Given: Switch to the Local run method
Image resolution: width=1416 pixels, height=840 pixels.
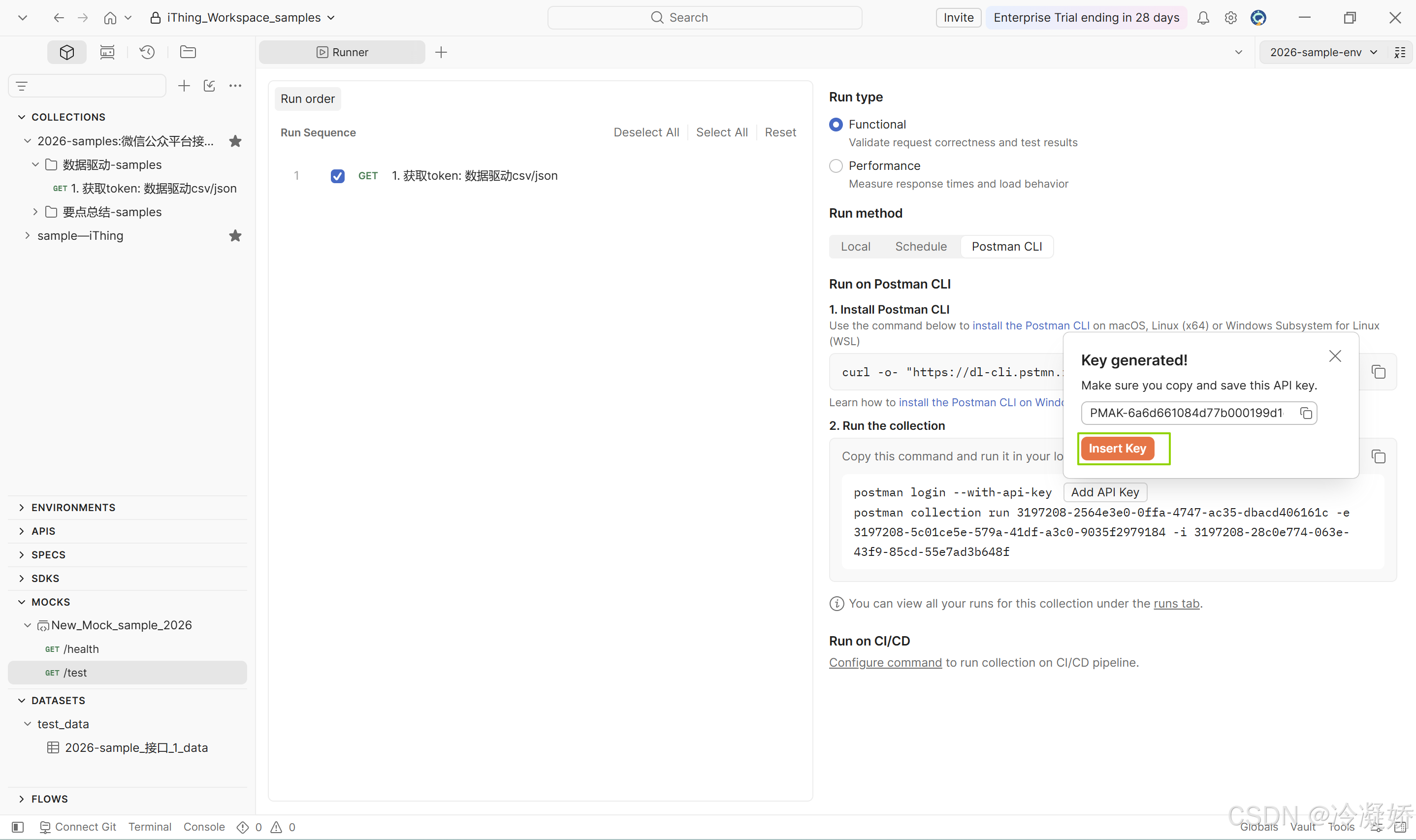Looking at the screenshot, I should point(856,247).
